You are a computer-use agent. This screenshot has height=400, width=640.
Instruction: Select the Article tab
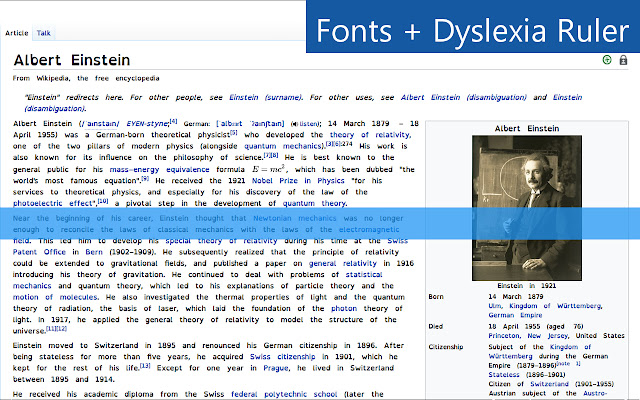point(17,33)
